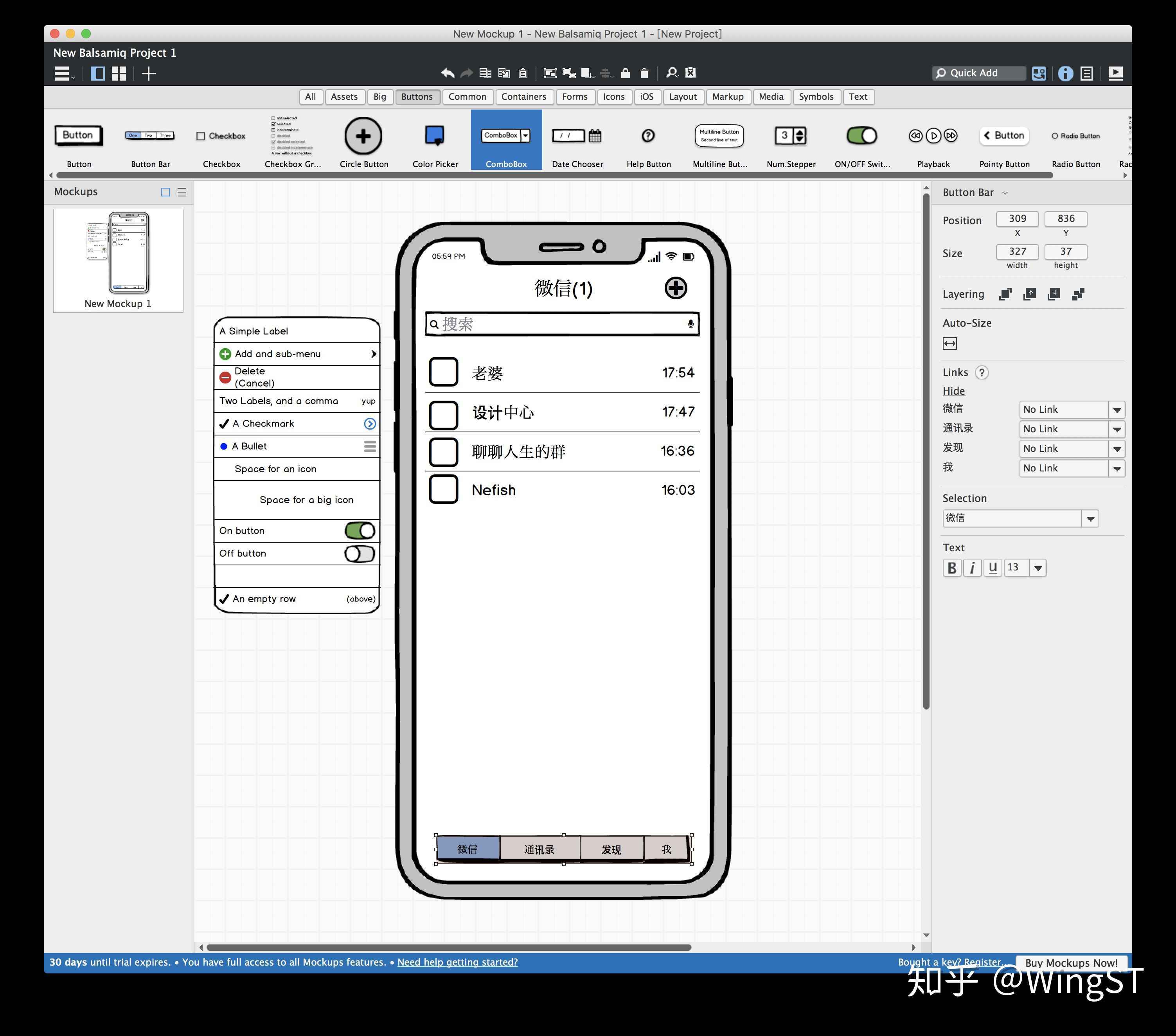The height and width of the screenshot is (1036, 1176).
Task: Click Send to Back layering icon
Action: 1078,295
